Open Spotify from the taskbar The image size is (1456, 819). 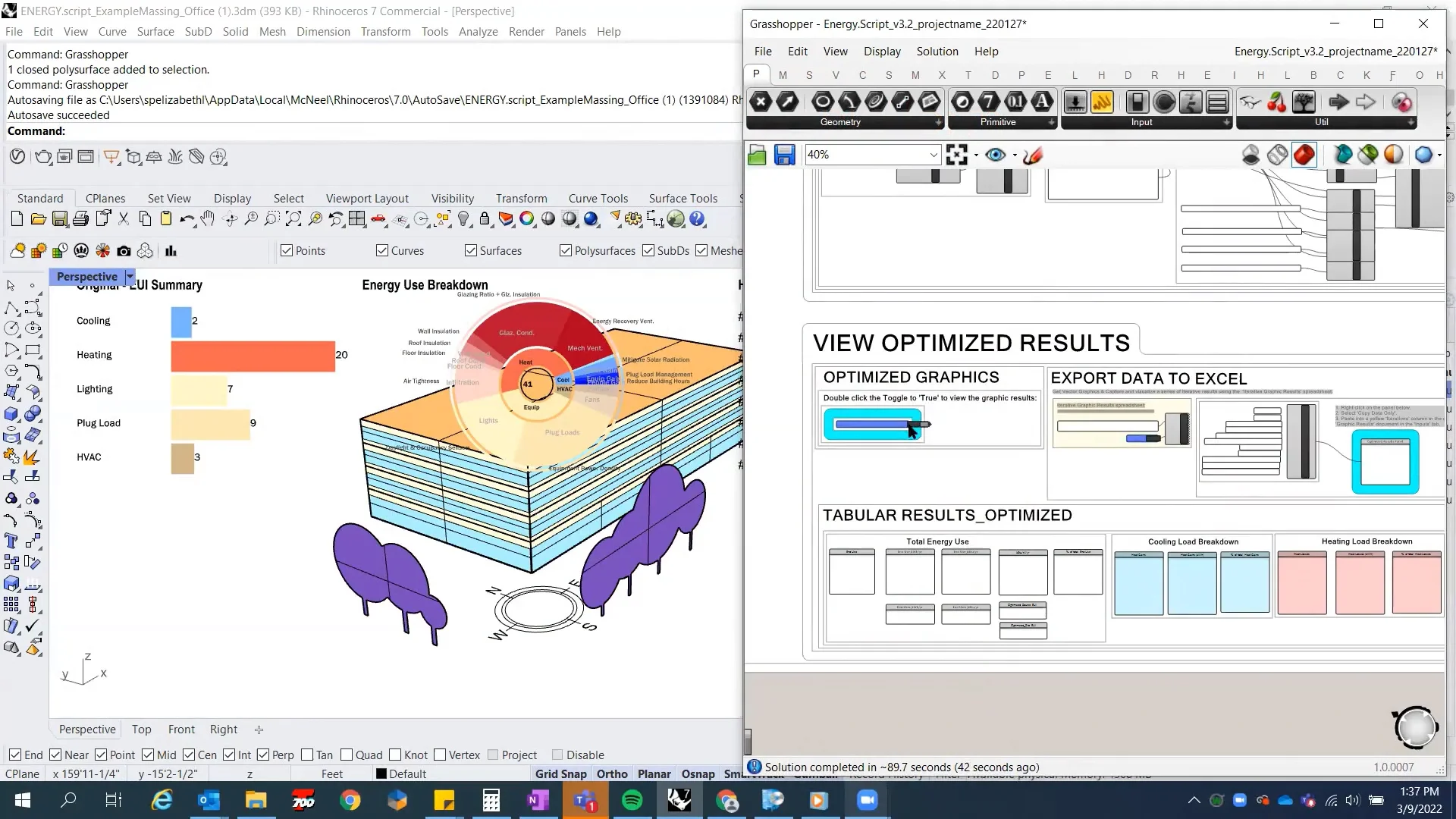click(x=632, y=800)
